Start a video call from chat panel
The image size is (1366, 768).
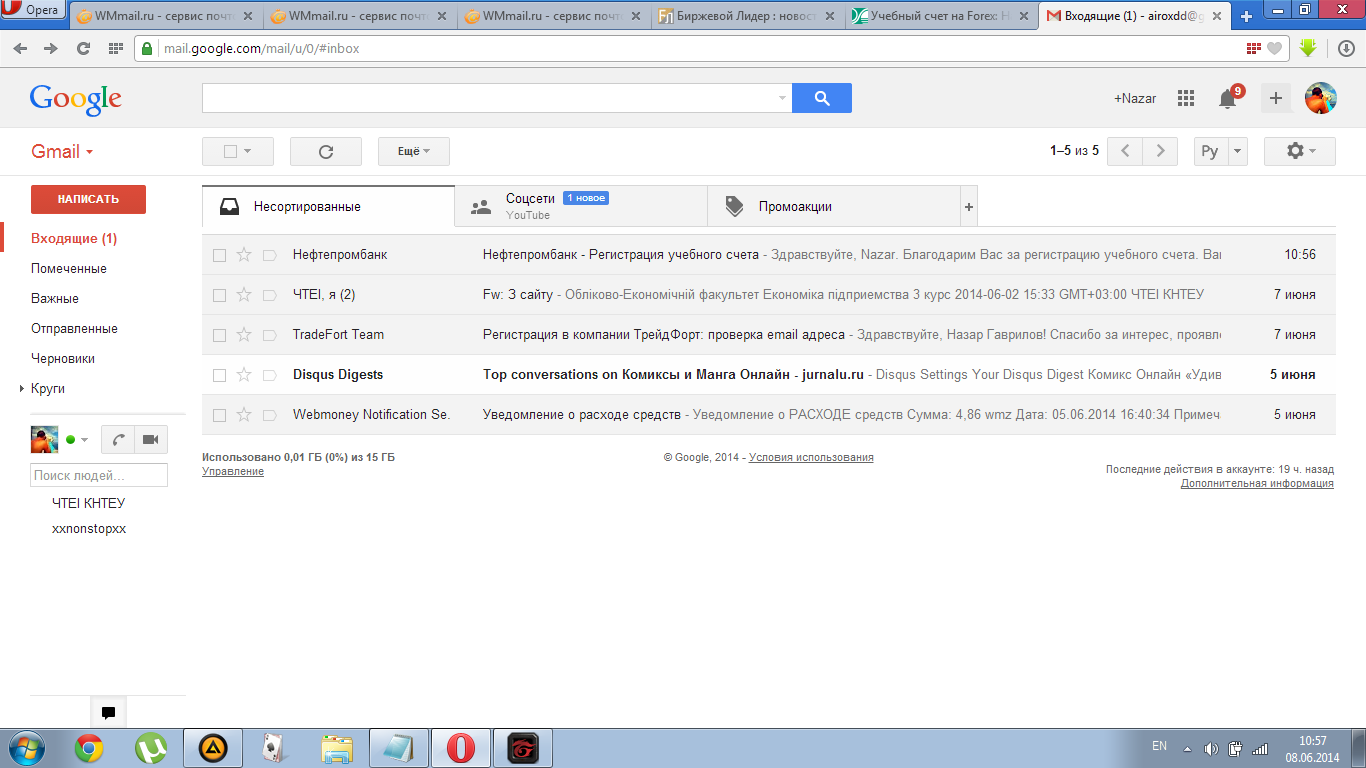tap(151, 440)
